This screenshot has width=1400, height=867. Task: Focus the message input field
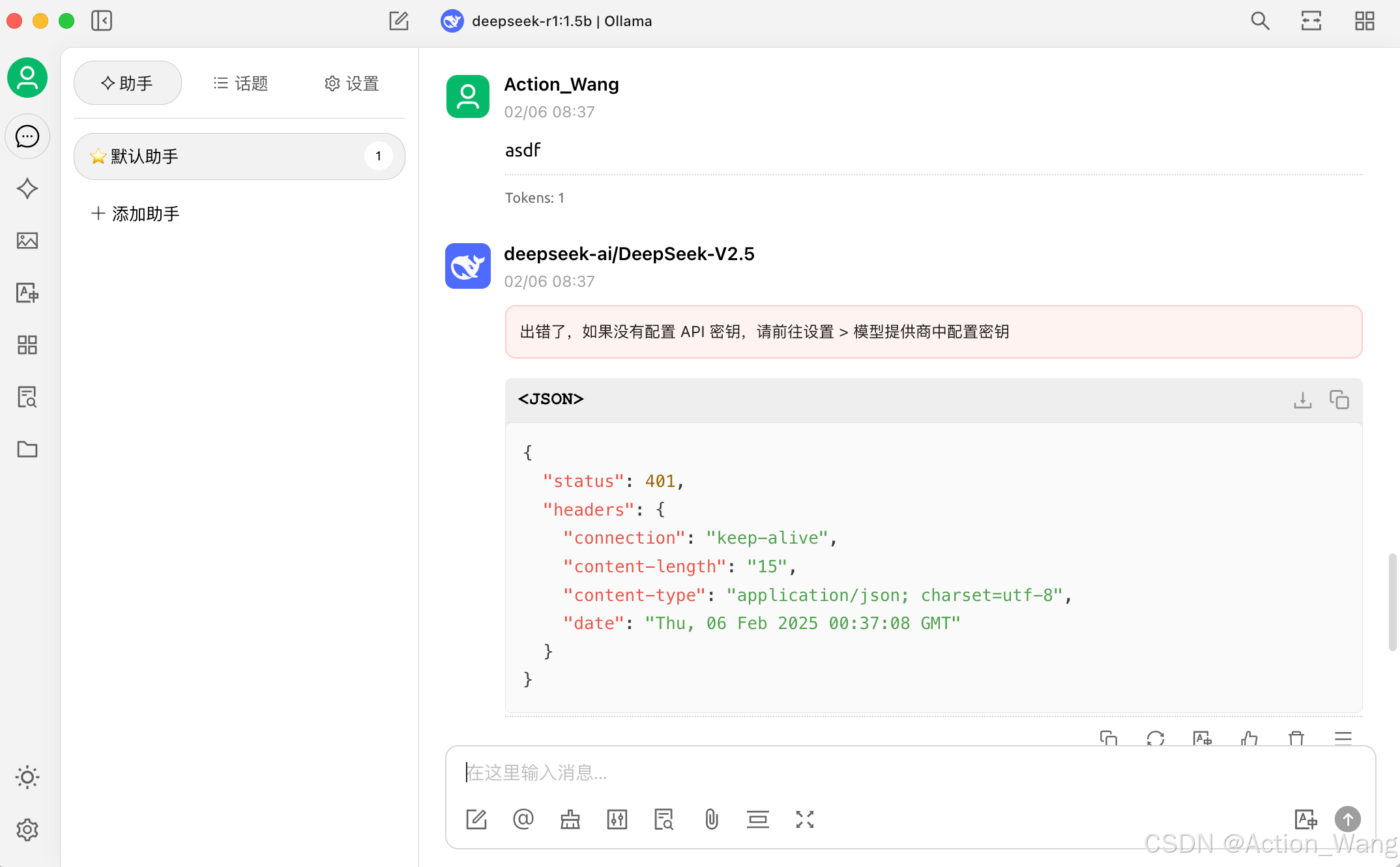(x=910, y=773)
